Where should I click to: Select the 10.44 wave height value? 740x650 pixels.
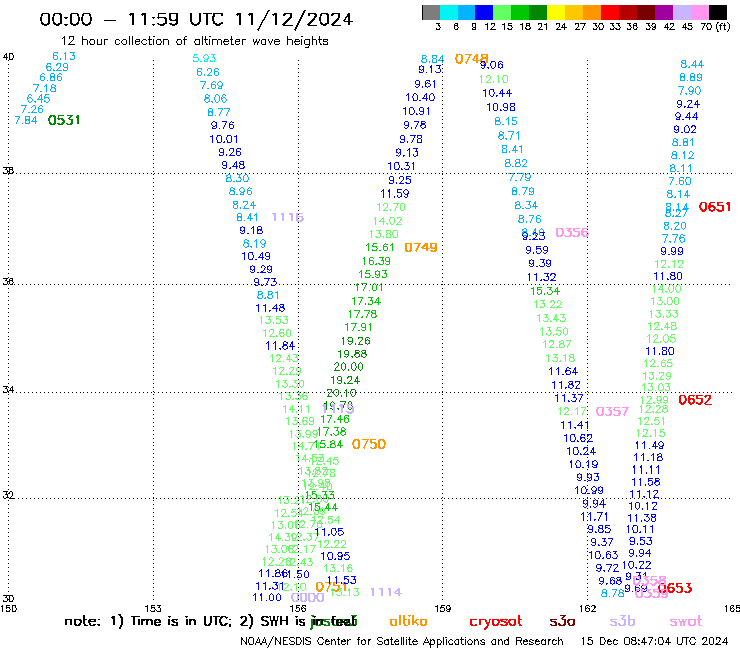(x=497, y=93)
